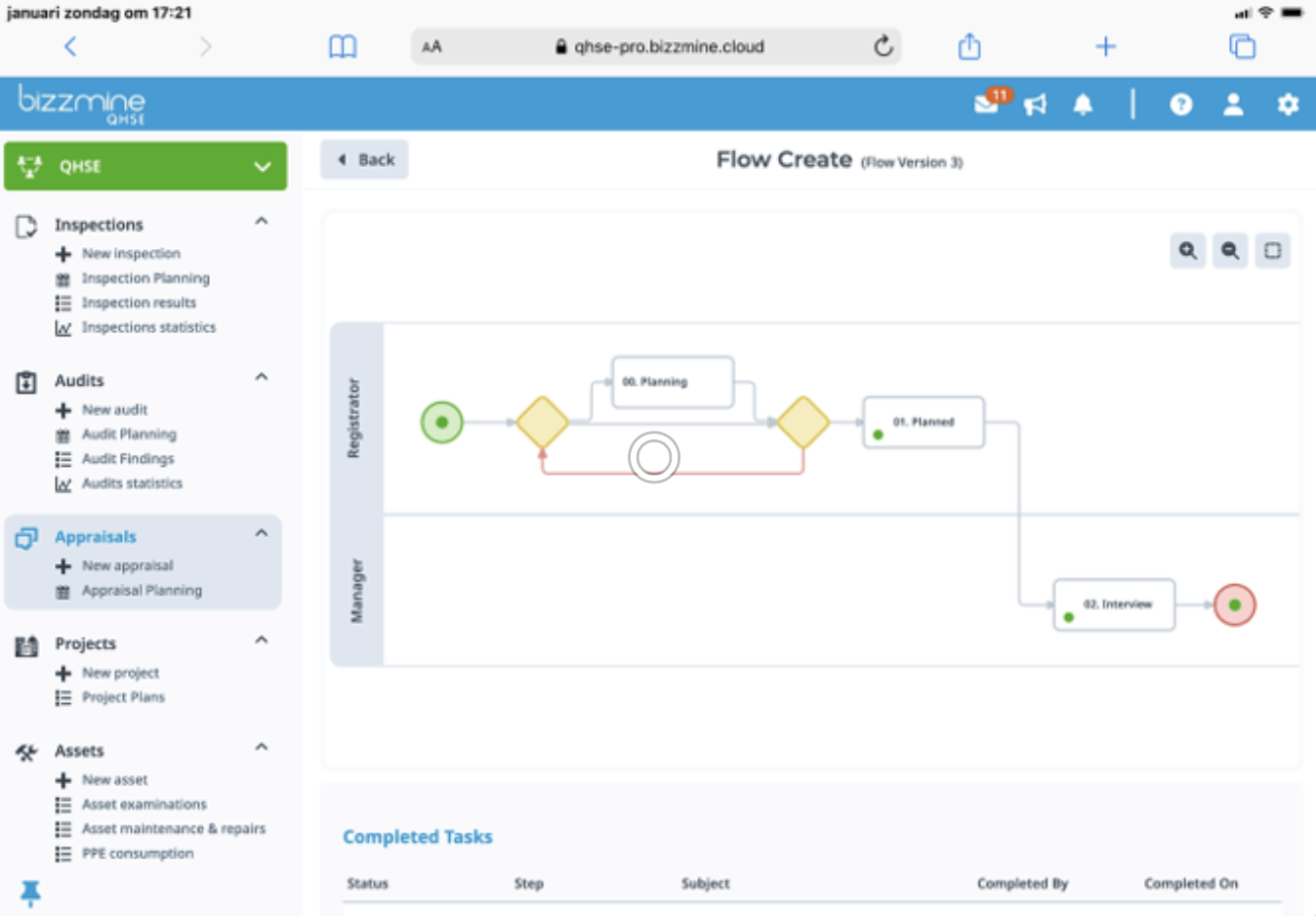Open a new Safari tab
The image size is (1316, 916).
pos(1105,46)
